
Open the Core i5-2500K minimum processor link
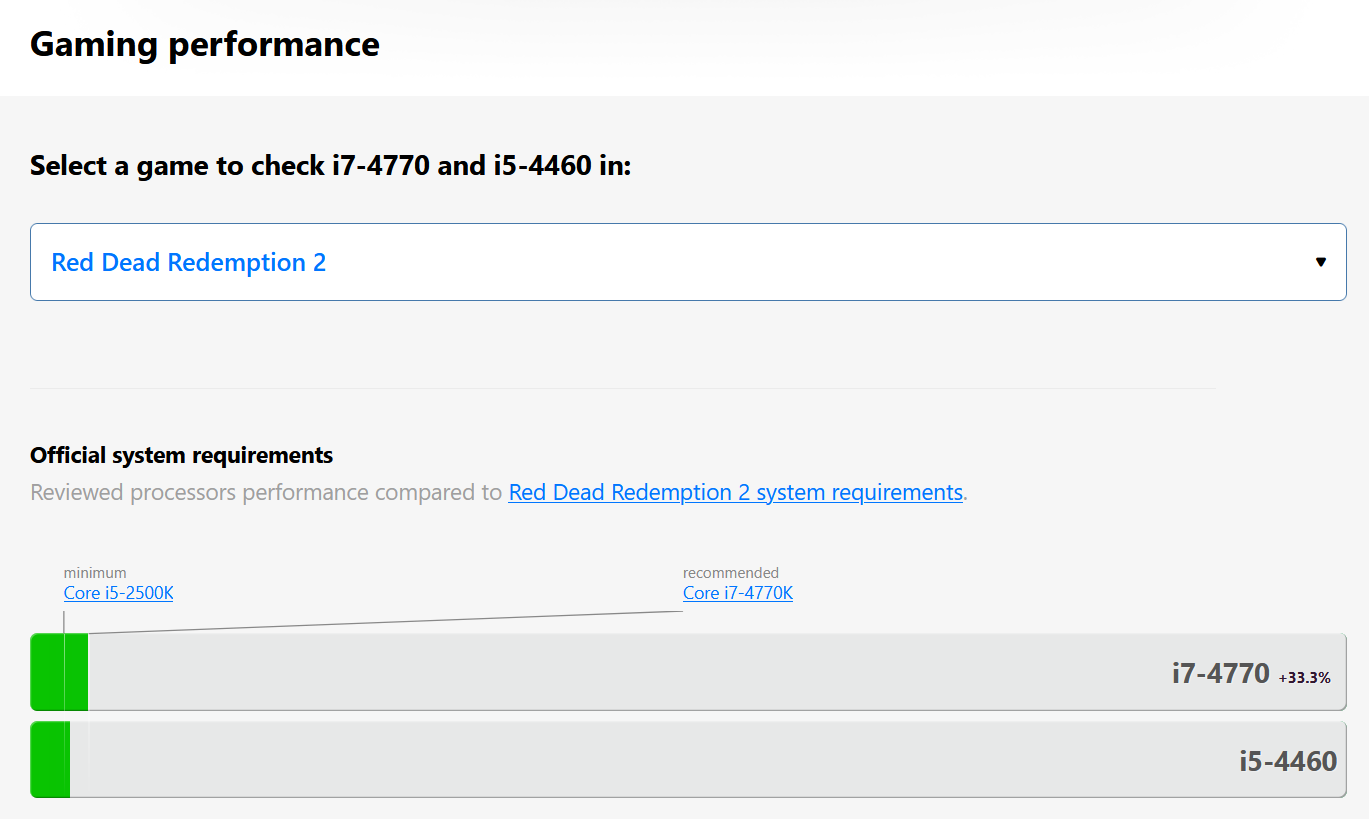click(x=118, y=593)
